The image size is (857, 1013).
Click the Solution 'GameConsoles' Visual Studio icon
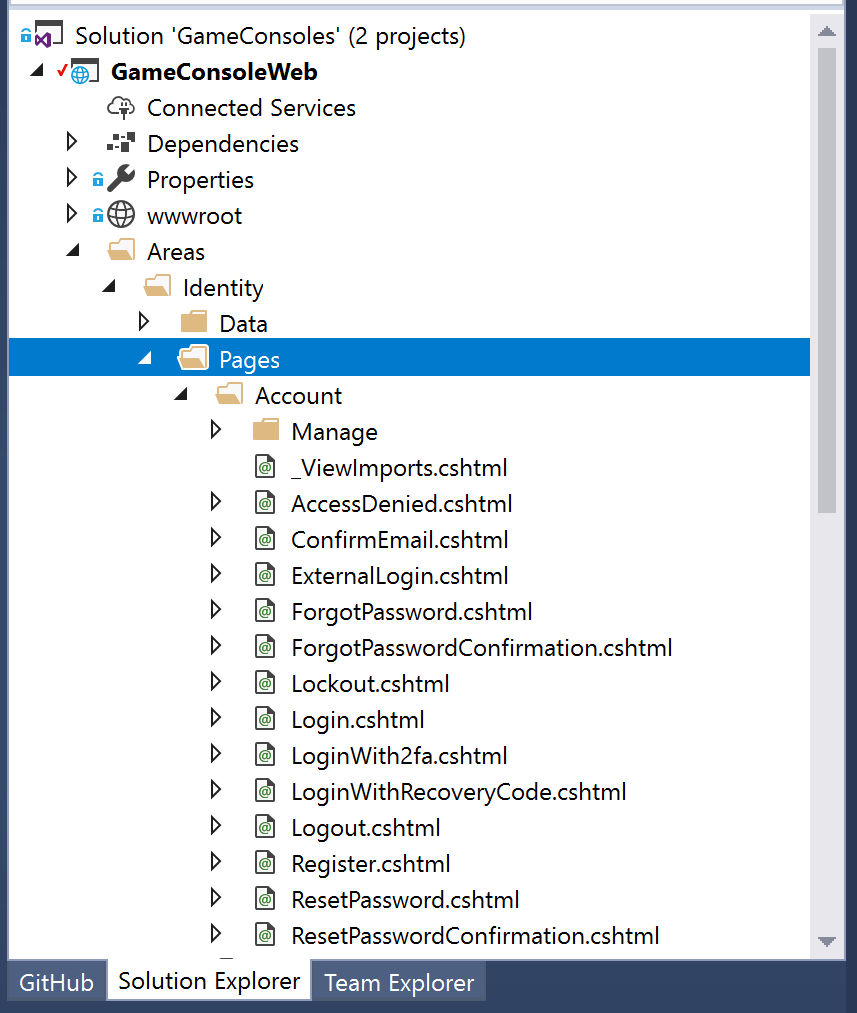[48, 34]
